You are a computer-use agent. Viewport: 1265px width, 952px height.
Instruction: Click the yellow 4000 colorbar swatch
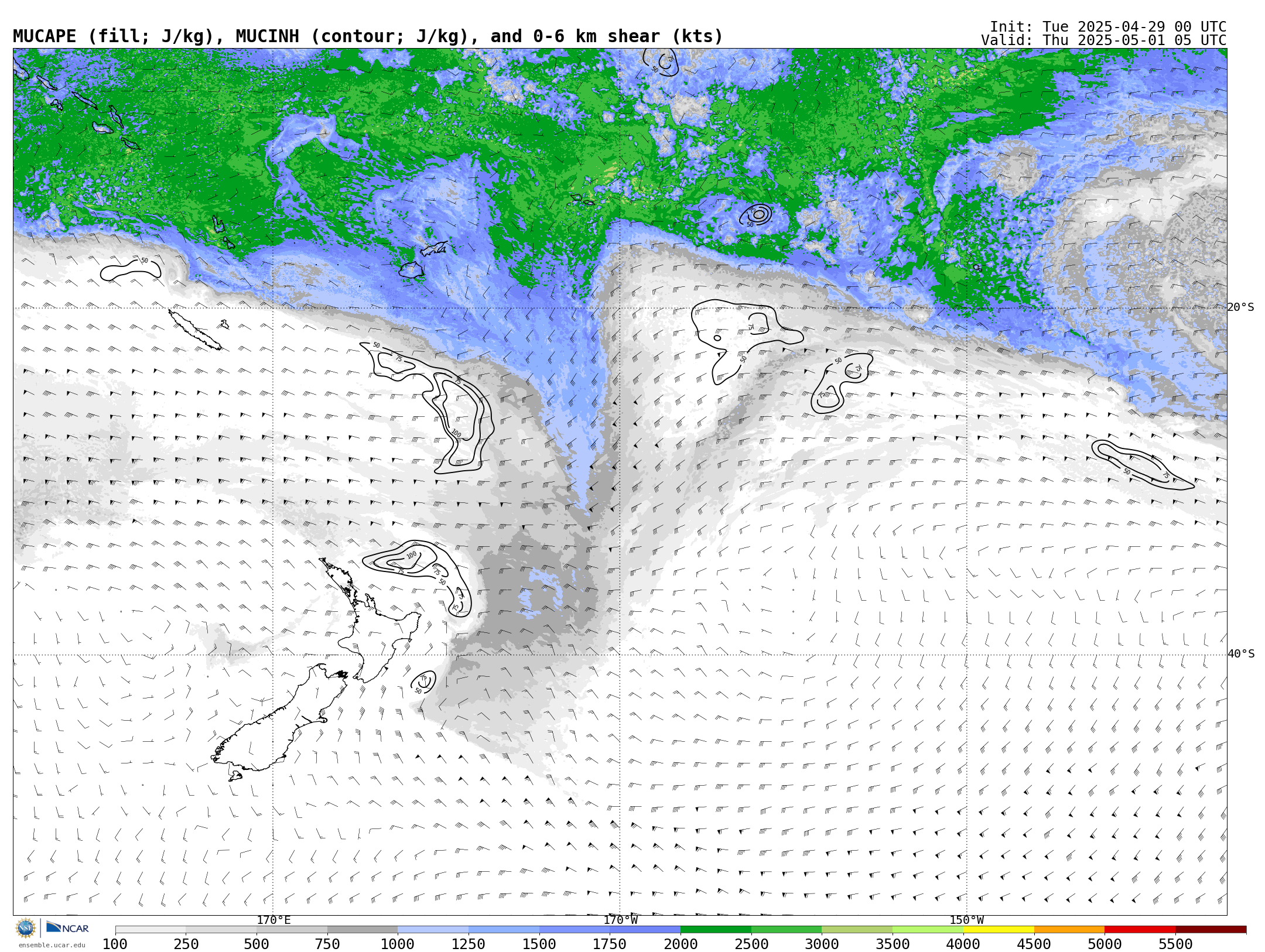tap(999, 929)
